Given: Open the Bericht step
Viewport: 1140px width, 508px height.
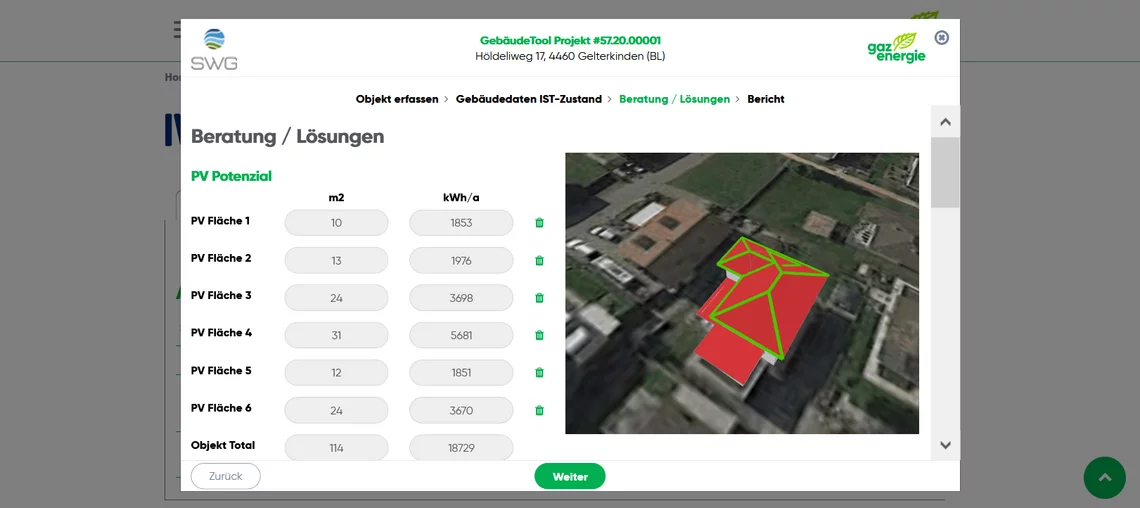Looking at the screenshot, I should [766, 99].
